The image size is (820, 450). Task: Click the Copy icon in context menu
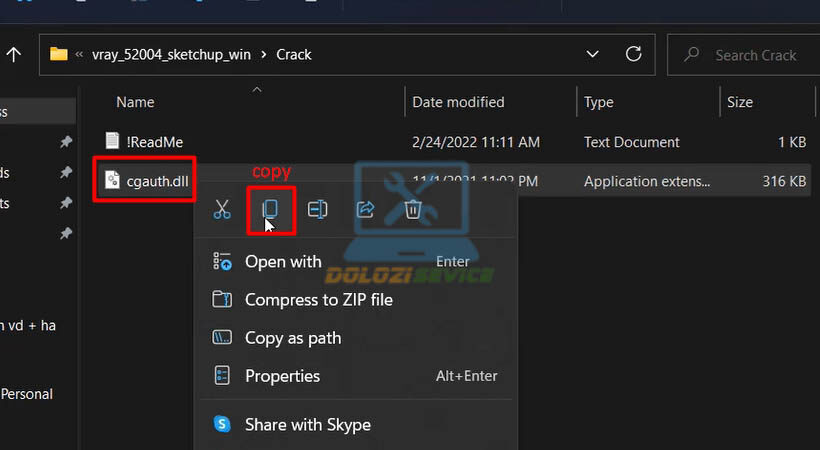point(270,210)
